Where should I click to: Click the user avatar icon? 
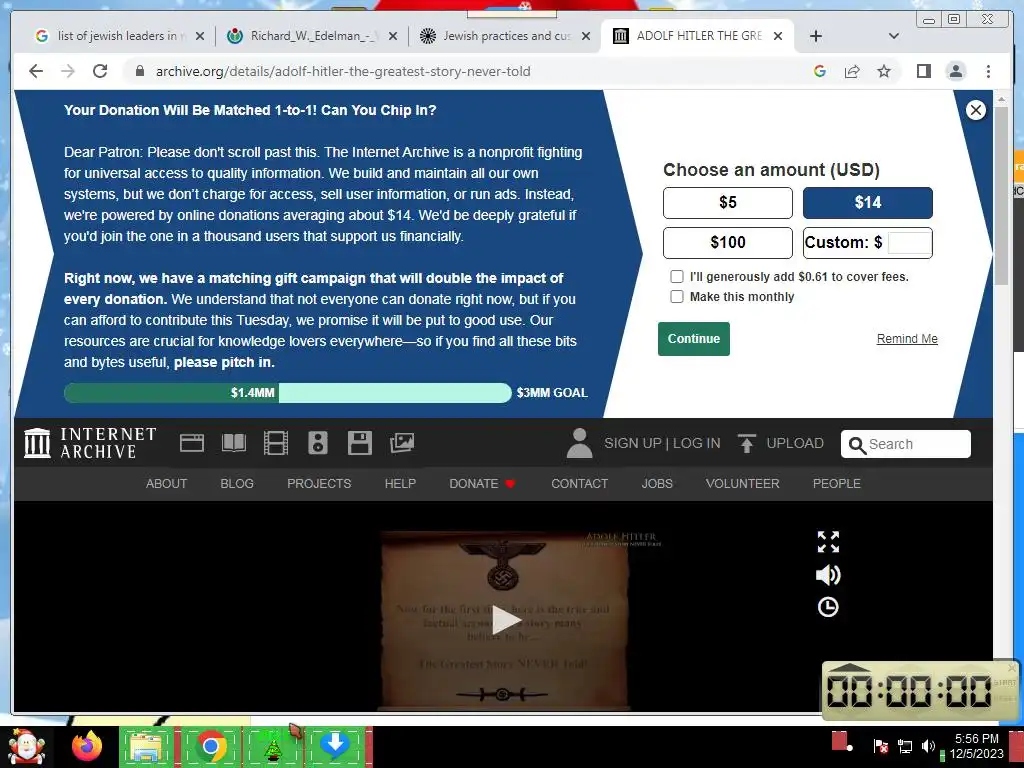point(579,443)
